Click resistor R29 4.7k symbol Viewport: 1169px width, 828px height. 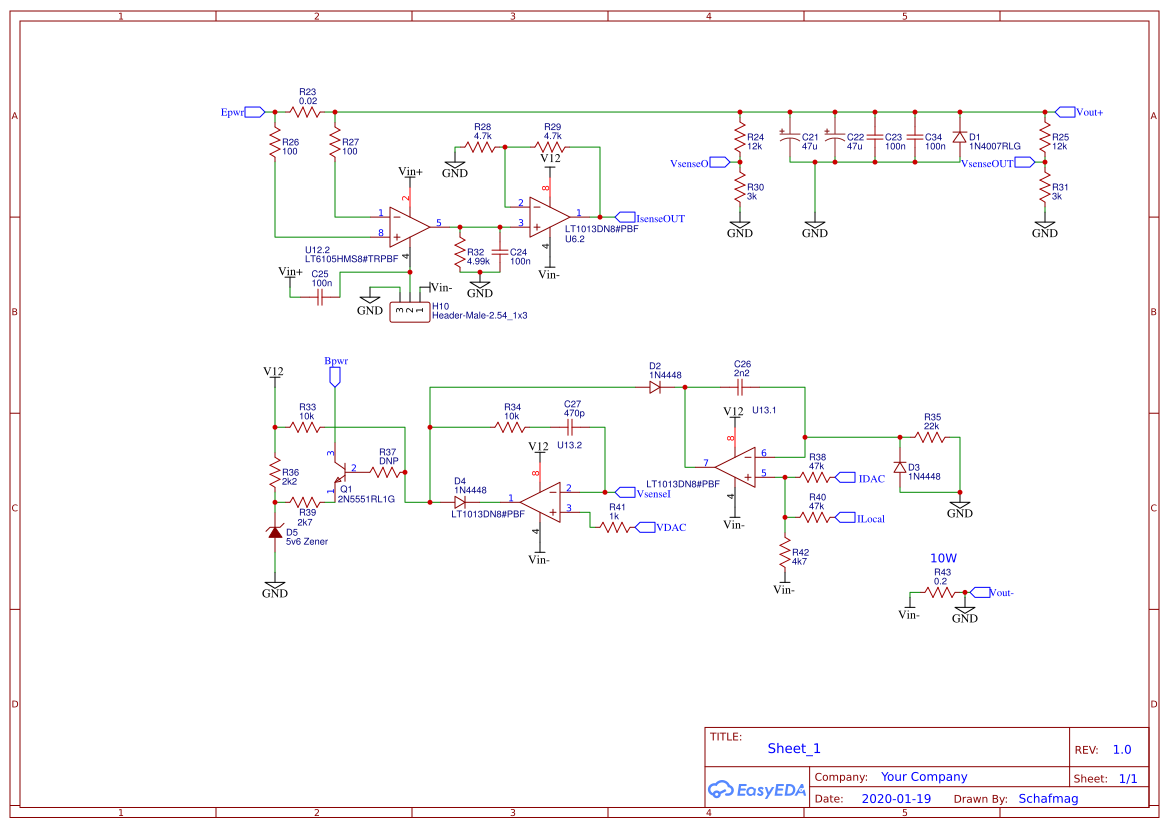point(549,148)
